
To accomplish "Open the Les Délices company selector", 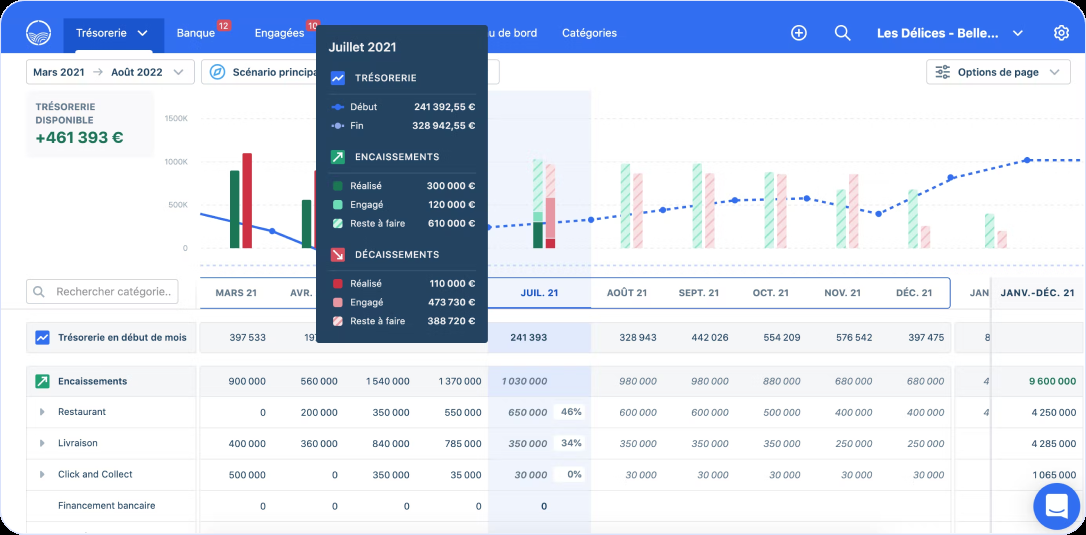I will click(950, 33).
